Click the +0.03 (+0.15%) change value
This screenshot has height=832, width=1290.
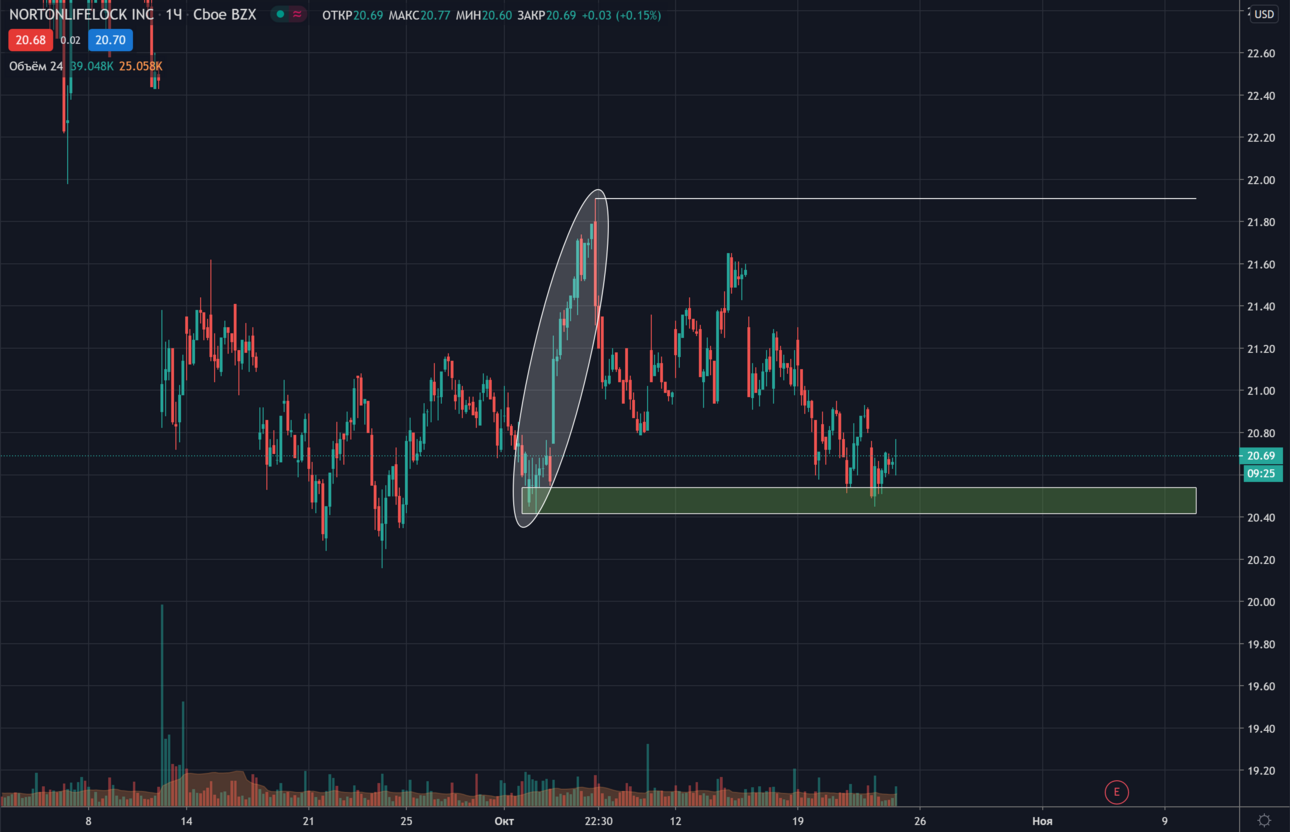[x=621, y=15]
